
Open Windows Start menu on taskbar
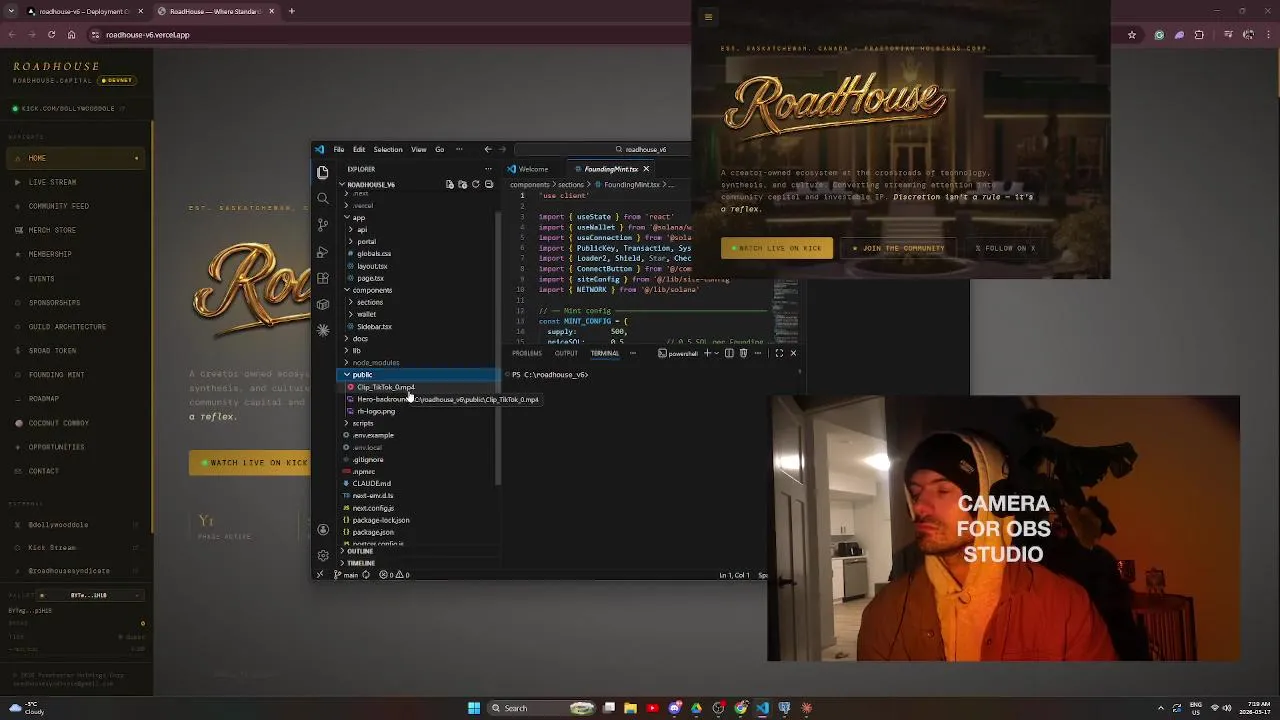click(474, 708)
